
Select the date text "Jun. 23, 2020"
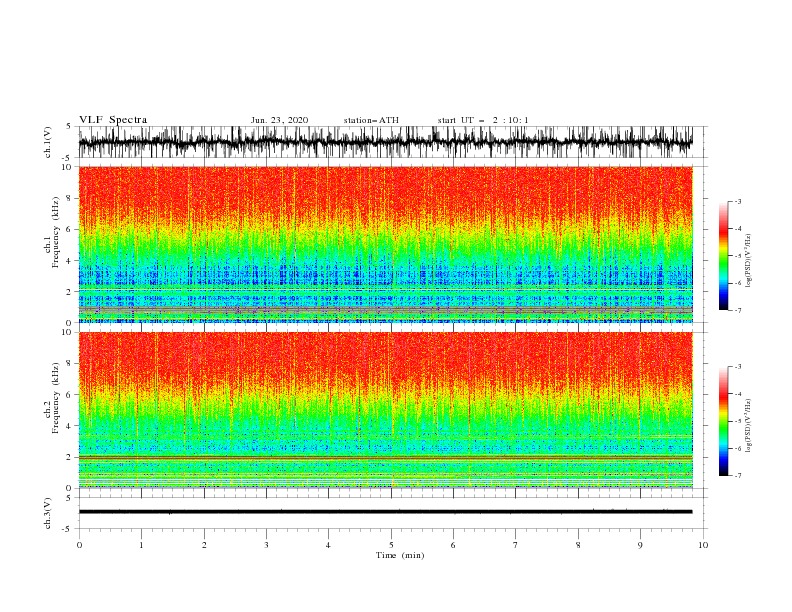[x=279, y=120]
